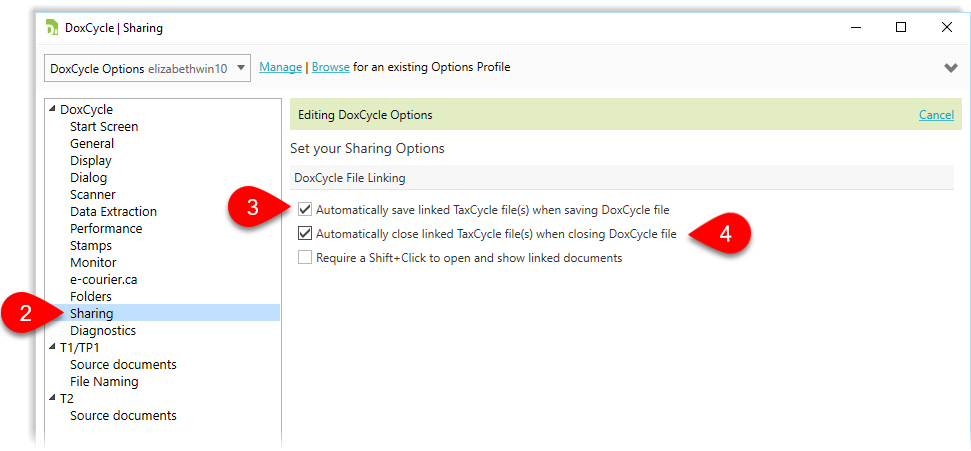The width and height of the screenshot is (971, 451).
Task: Select Source documents under T1/TP1
Action: pyautogui.click(x=123, y=364)
